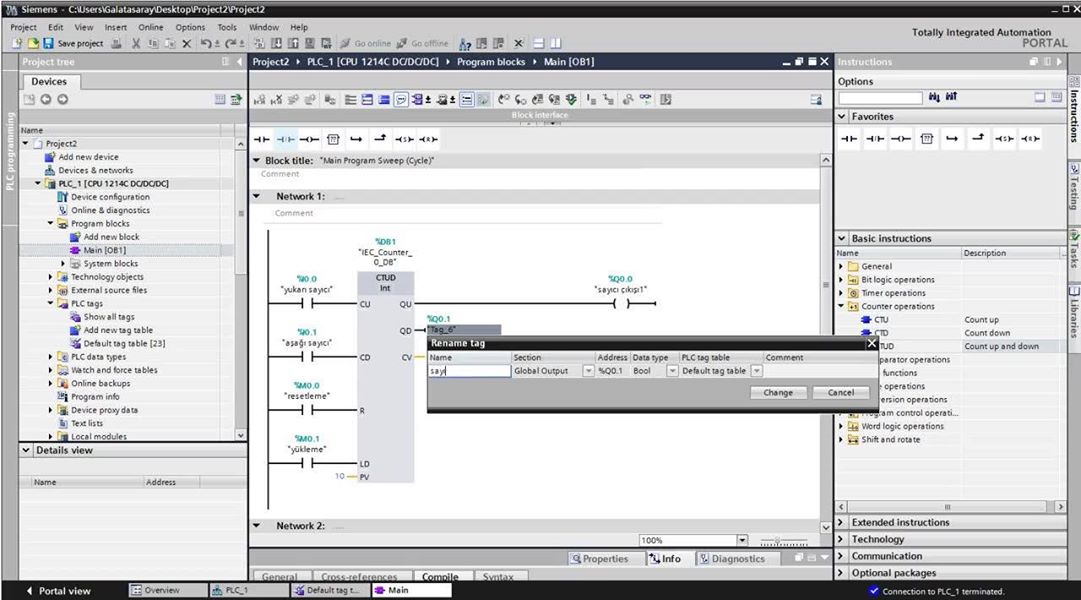Expand Network 2 in the editor
1081x600 pixels.
[x=256, y=526]
